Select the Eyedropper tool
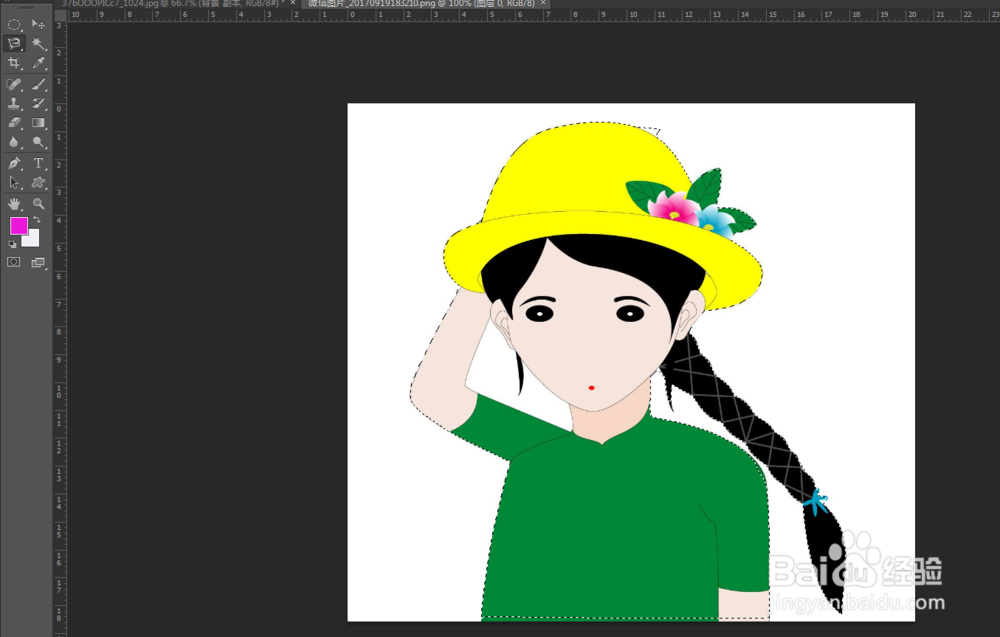Screen dimensions: 1000x637 (x=38, y=62)
